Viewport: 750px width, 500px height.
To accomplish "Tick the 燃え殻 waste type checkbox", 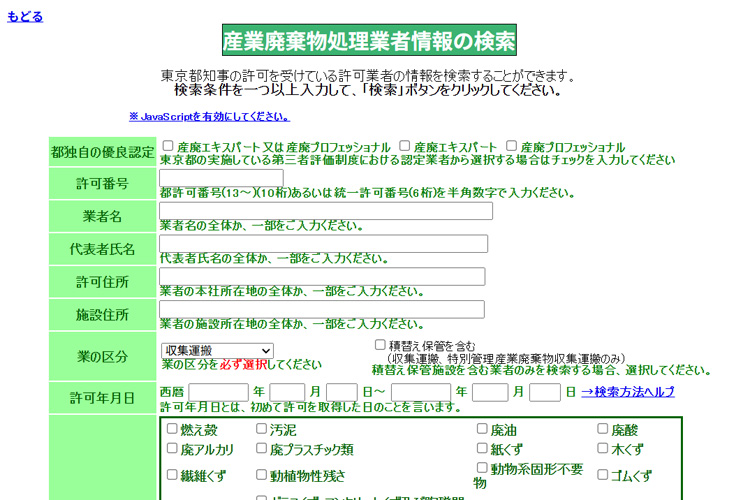I will (171, 429).
